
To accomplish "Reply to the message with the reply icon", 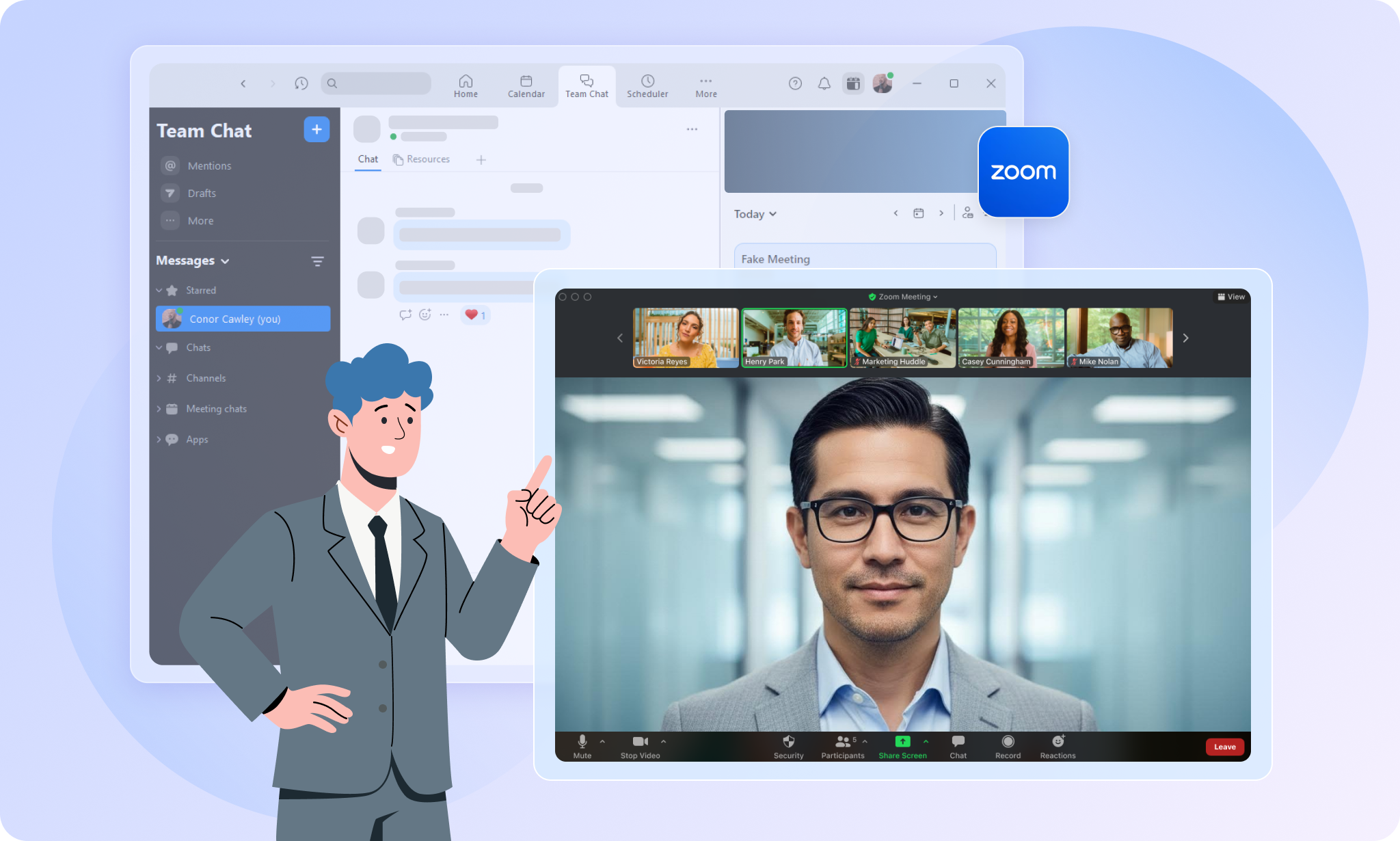I will 405,315.
